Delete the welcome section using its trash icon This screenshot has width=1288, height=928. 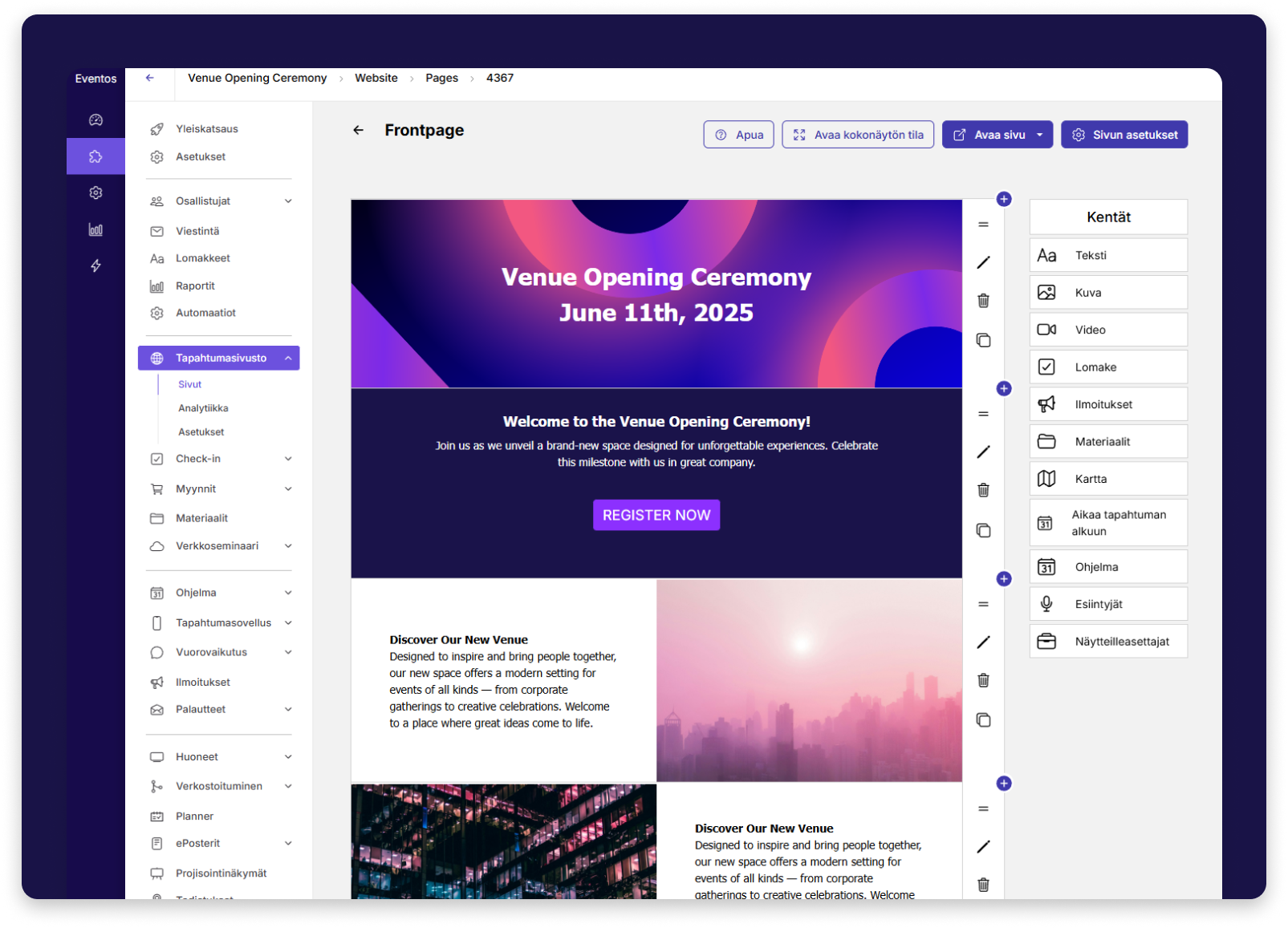(983, 490)
